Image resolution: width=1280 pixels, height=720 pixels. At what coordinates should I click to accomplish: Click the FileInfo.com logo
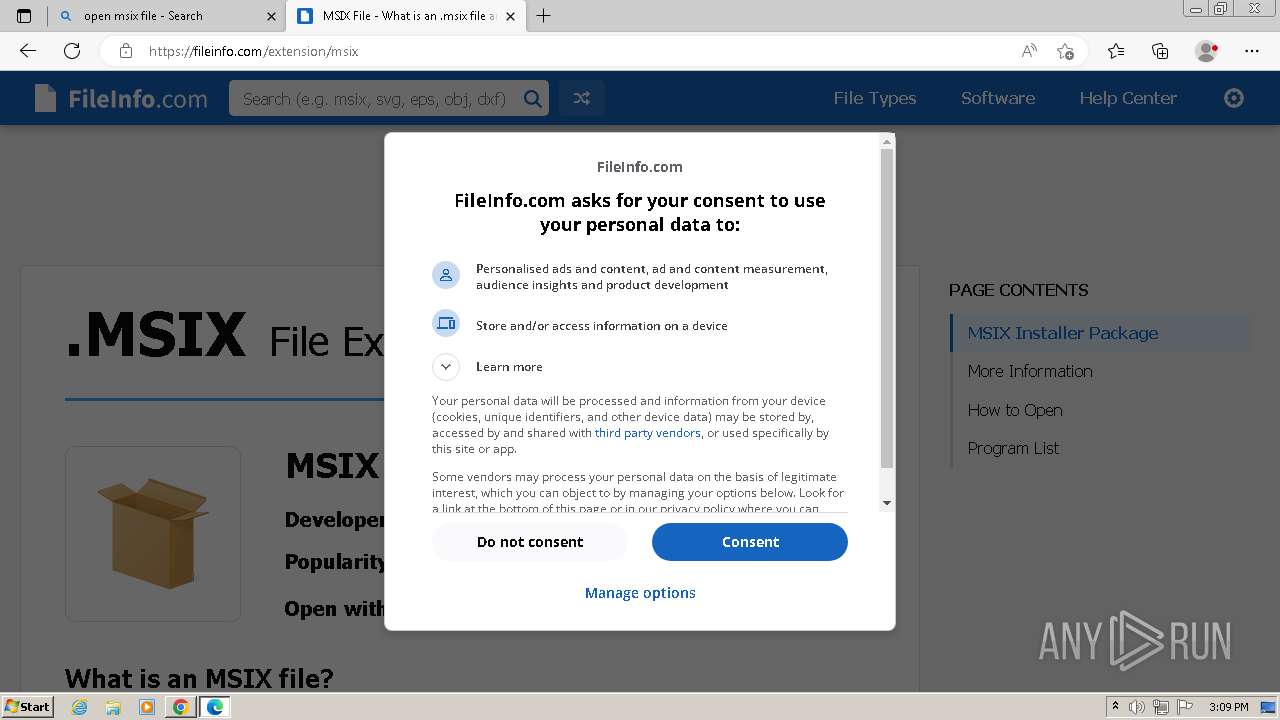[121, 98]
